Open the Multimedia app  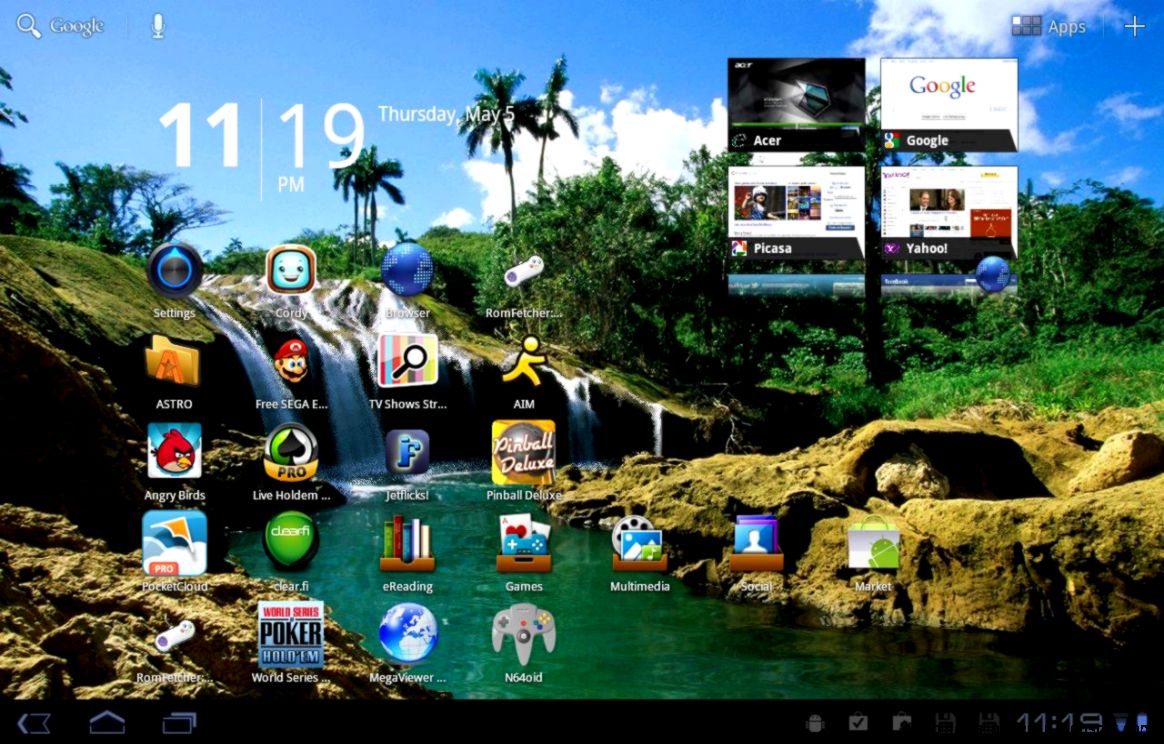640,546
